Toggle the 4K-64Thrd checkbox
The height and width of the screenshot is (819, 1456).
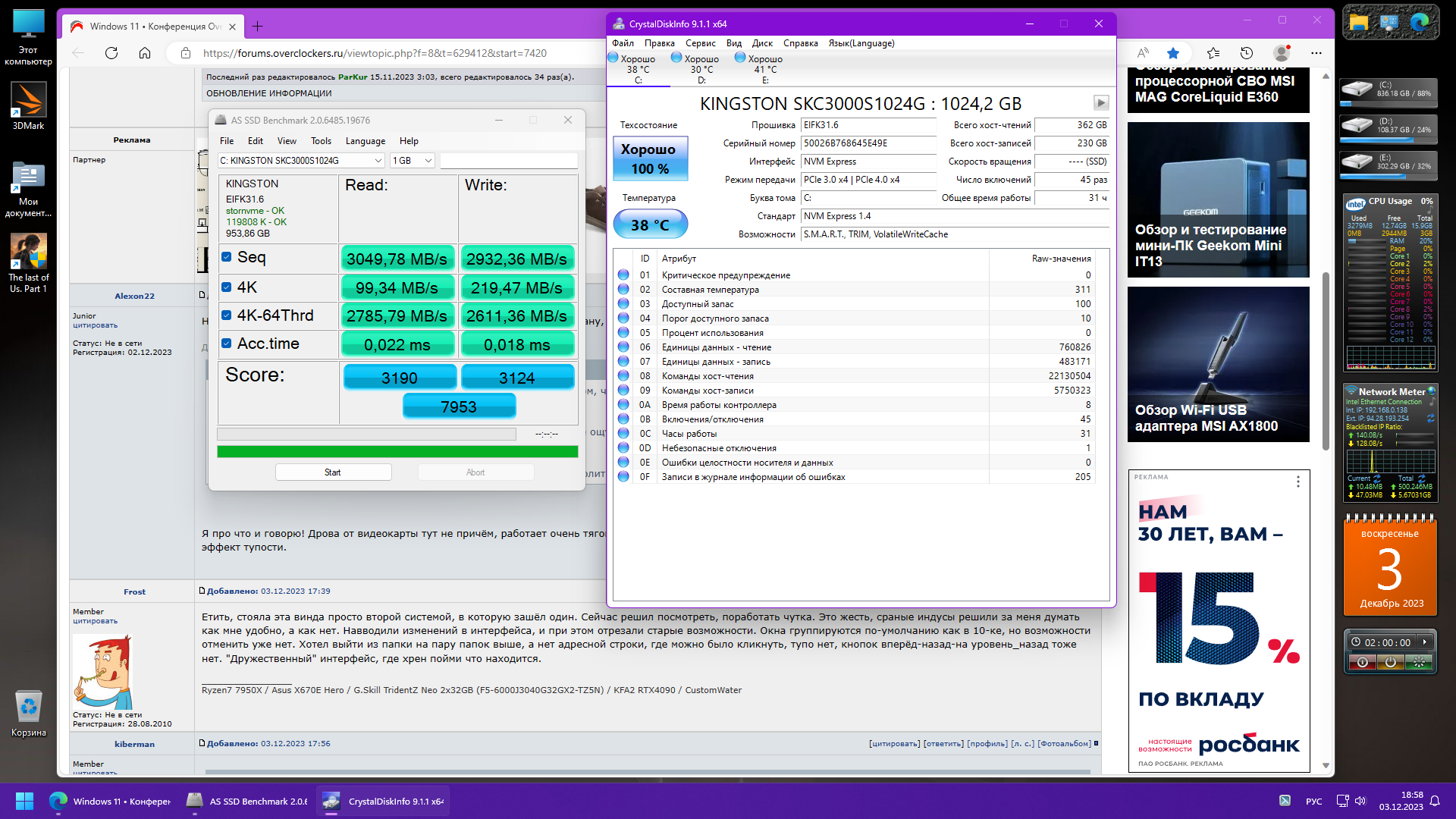point(226,315)
